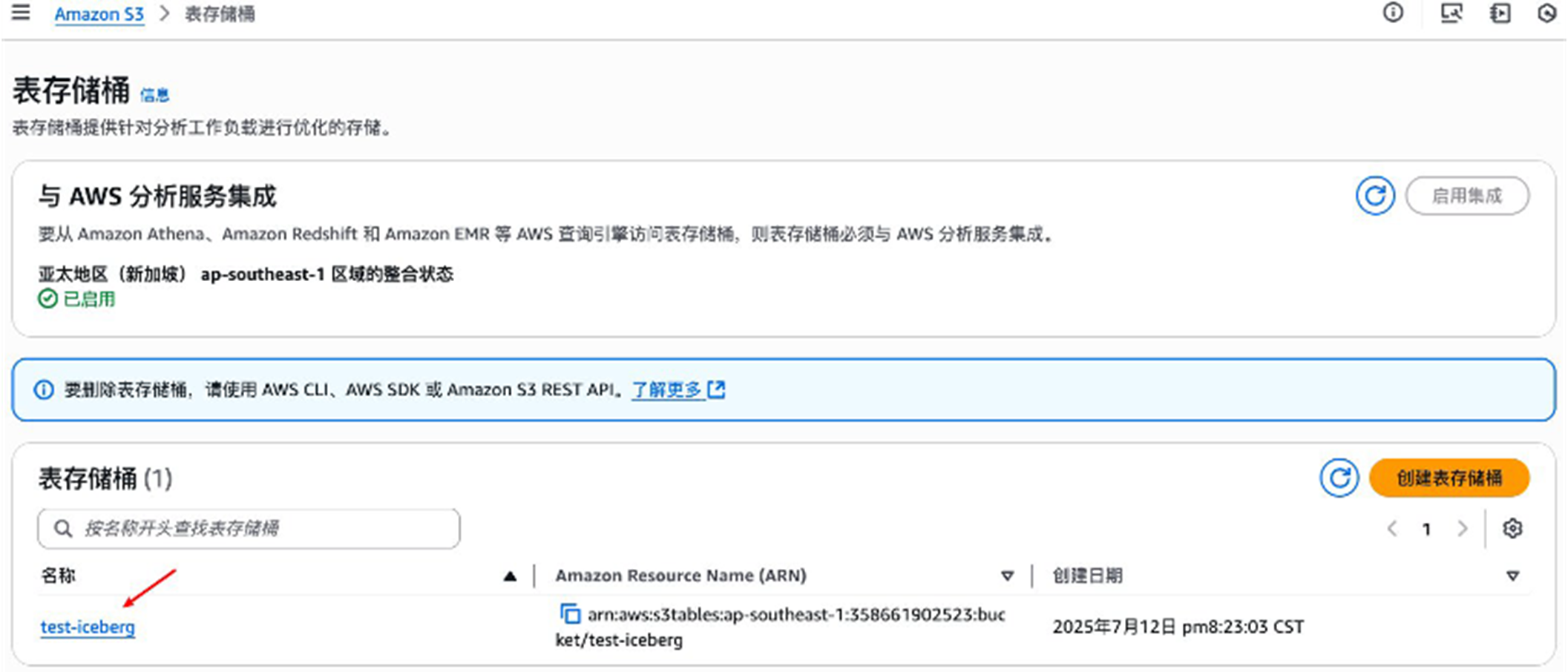
Task: Sort by 创建日期 column arrow
Action: (1512, 576)
